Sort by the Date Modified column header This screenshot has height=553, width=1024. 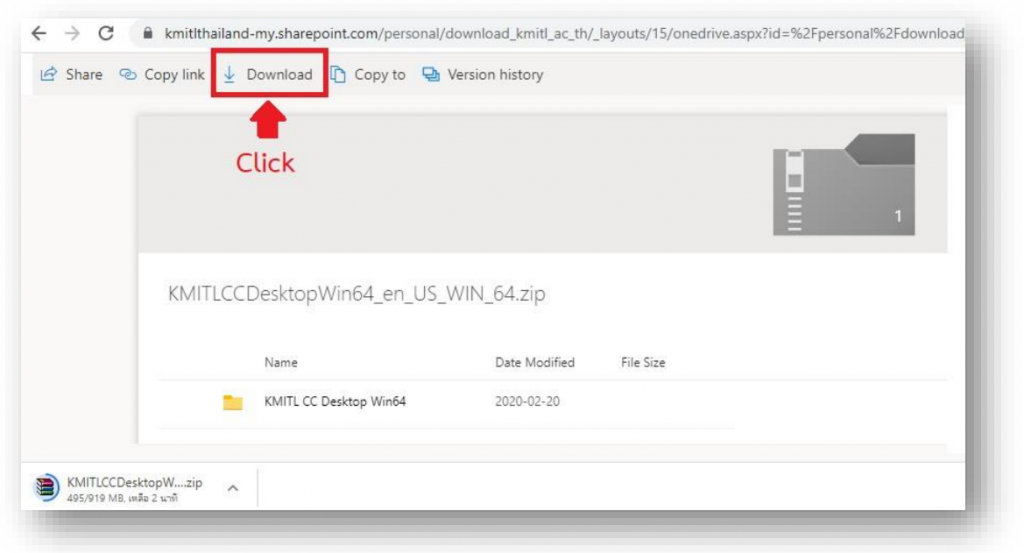coord(534,362)
